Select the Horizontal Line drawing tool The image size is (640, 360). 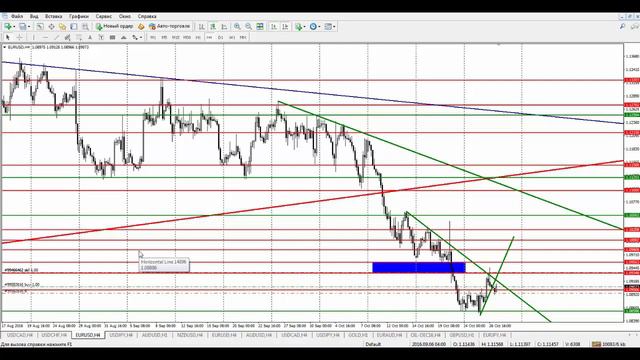point(45,37)
